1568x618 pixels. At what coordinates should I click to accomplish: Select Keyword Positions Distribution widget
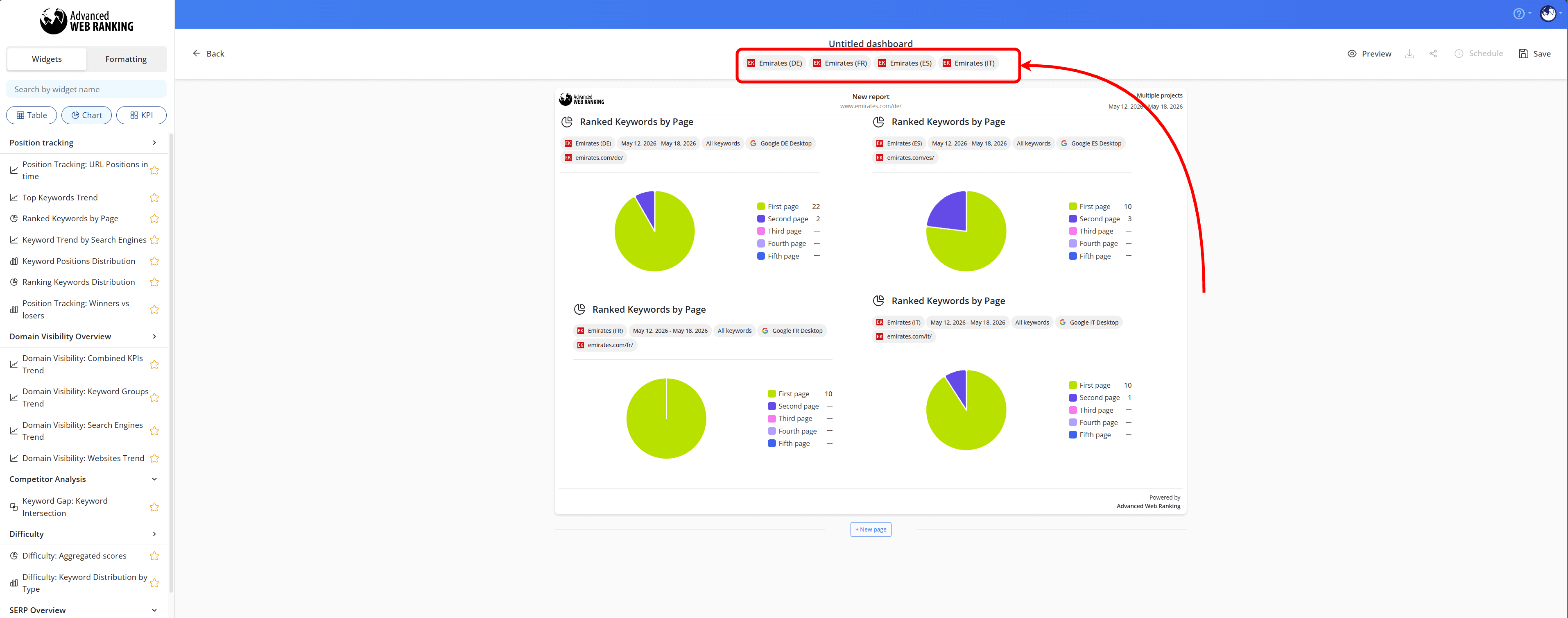click(x=79, y=261)
